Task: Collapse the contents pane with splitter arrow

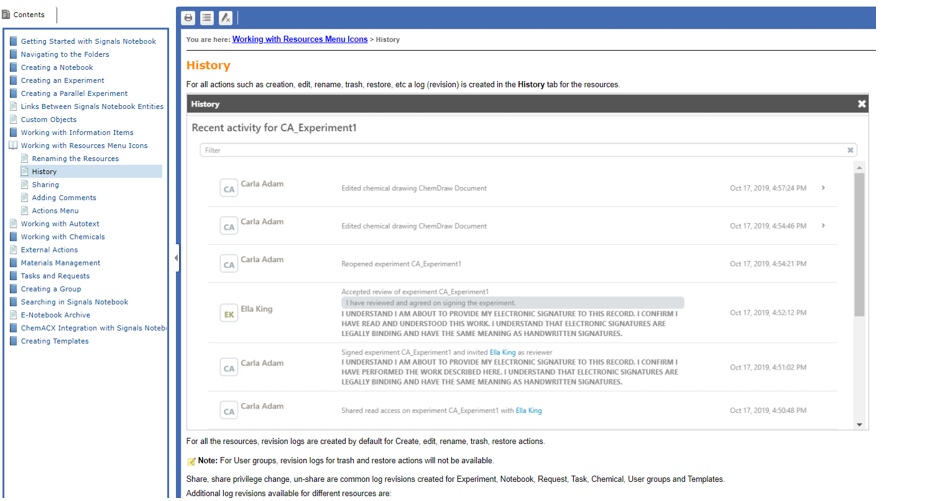Action: 176,257
